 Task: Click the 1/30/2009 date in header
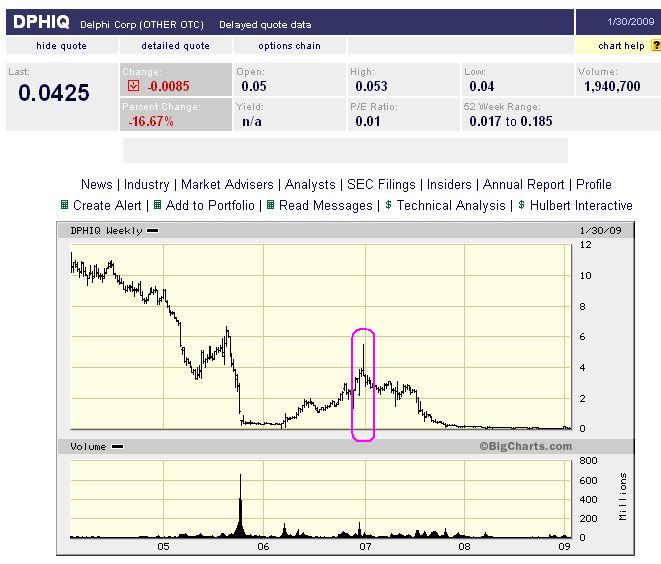631,21
